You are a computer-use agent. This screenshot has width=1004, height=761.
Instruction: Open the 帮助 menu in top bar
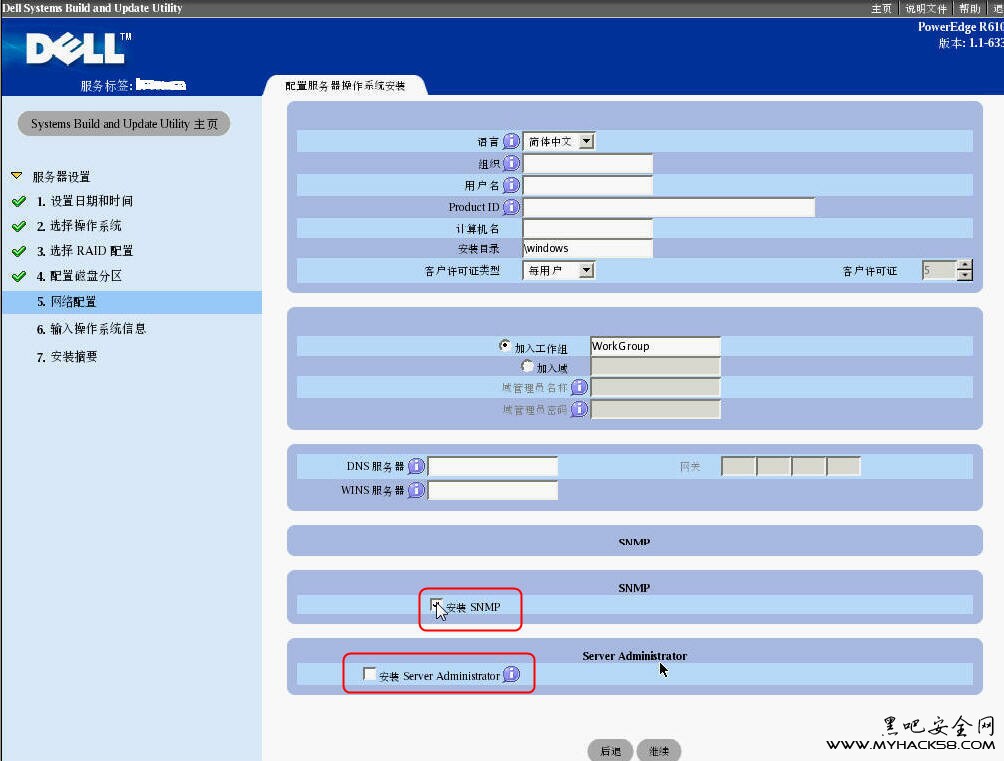pos(969,8)
